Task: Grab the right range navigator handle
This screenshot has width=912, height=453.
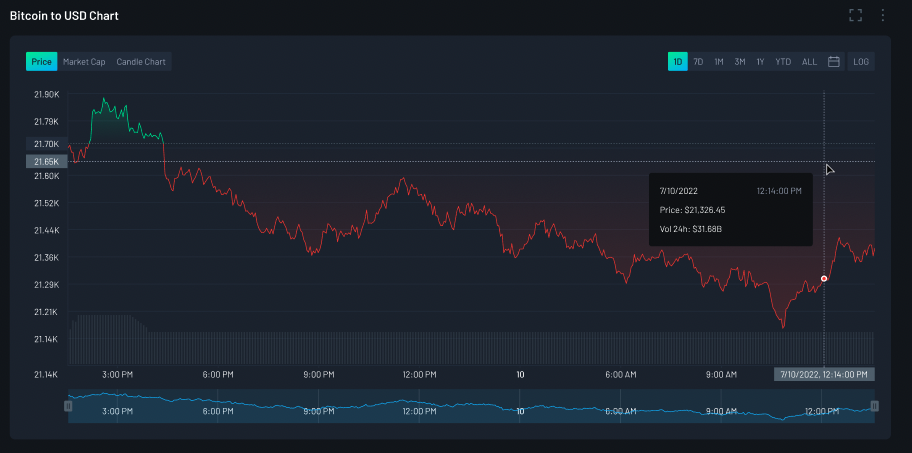Action: [874, 406]
